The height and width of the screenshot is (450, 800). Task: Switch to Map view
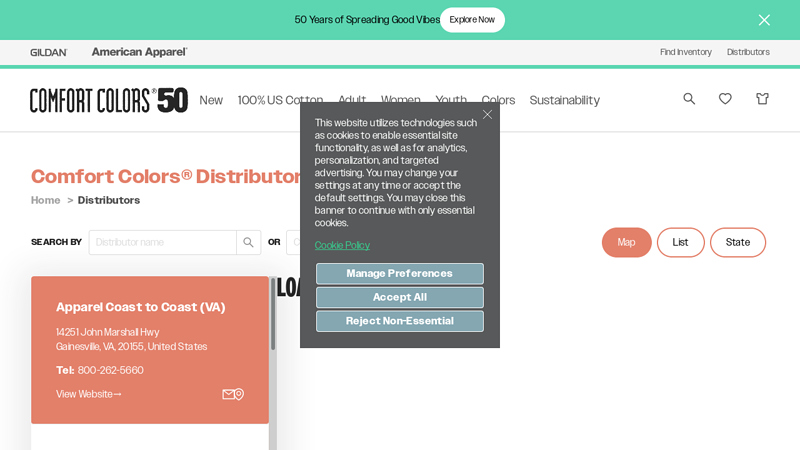626,242
